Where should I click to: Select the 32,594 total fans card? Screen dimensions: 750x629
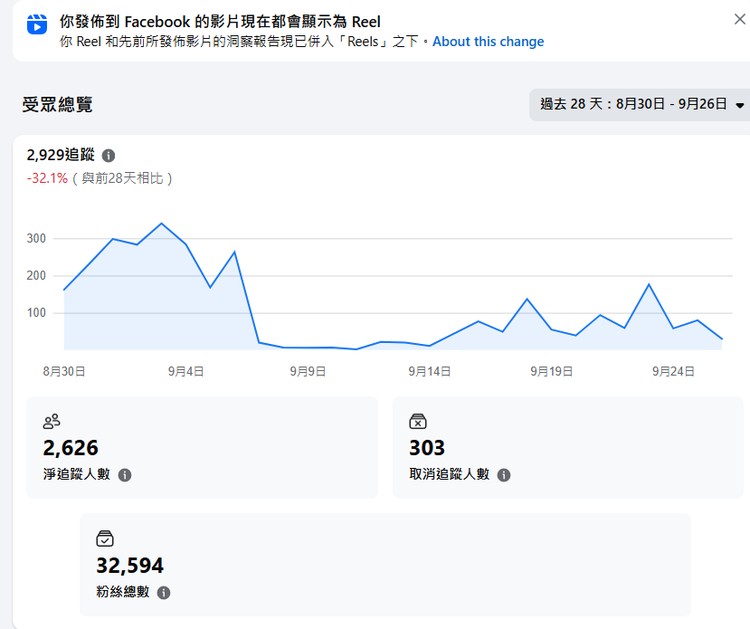(x=386, y=564)
